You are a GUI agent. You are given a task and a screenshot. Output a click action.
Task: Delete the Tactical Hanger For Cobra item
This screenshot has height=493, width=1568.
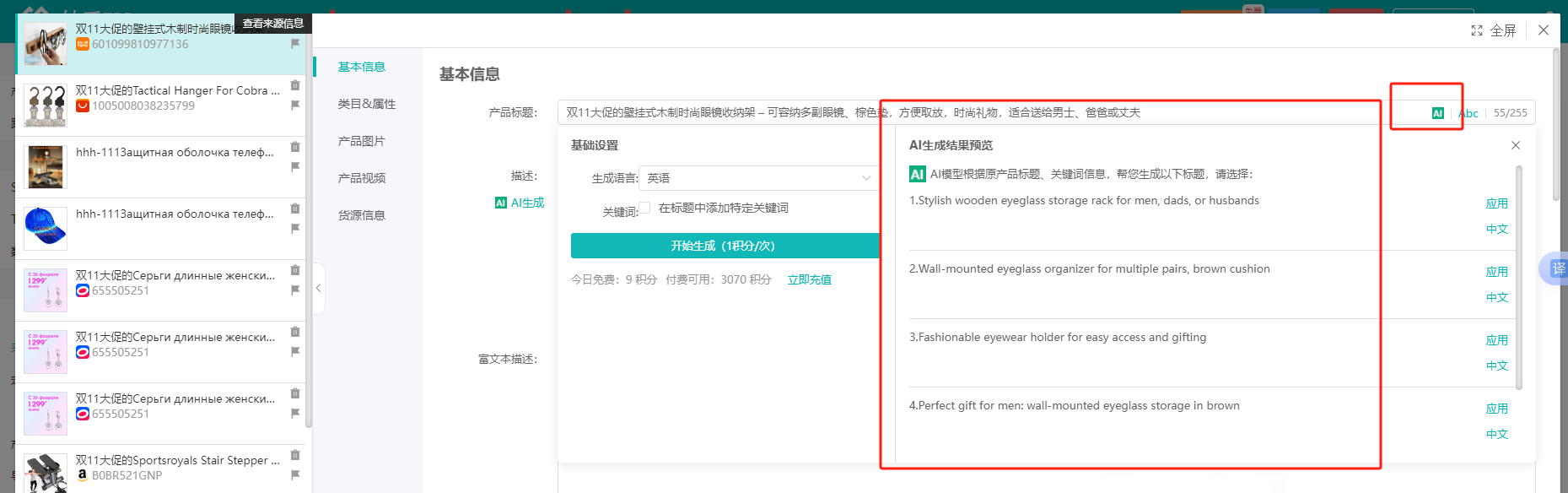pos(295,85)
